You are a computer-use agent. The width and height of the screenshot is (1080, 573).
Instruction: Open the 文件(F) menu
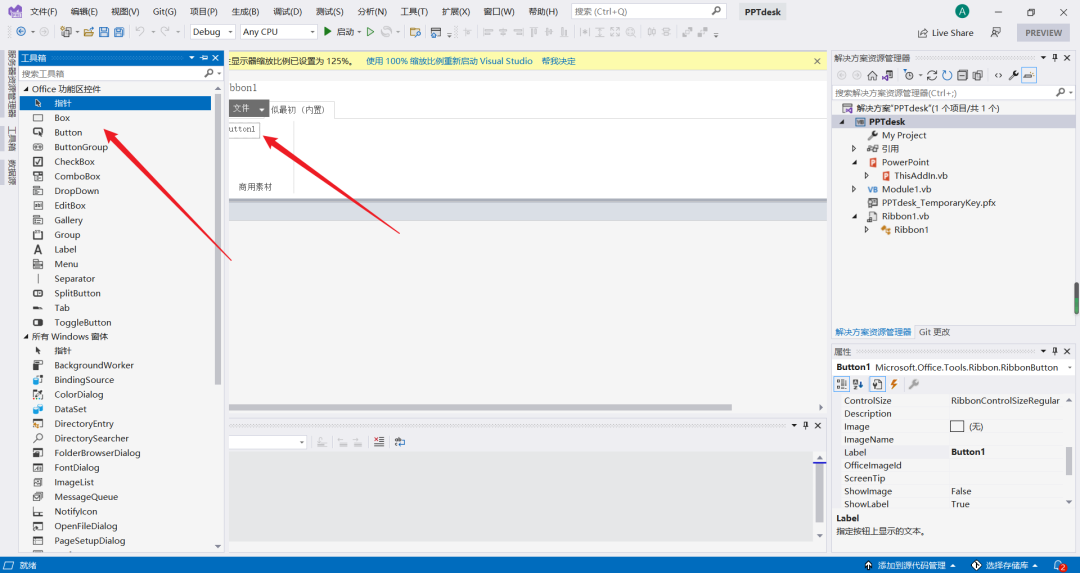[x=43, y=12]
